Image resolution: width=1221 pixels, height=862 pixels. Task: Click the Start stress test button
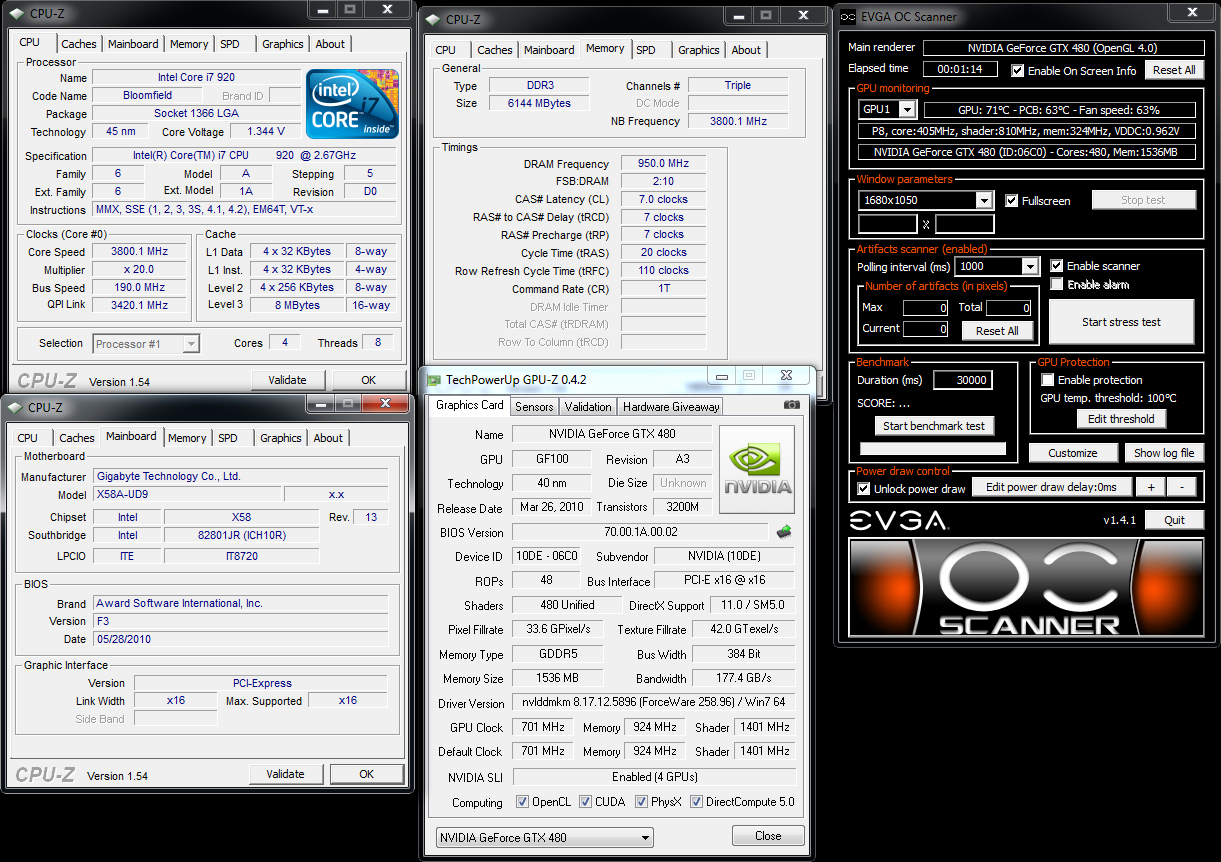pos(1121,322)
